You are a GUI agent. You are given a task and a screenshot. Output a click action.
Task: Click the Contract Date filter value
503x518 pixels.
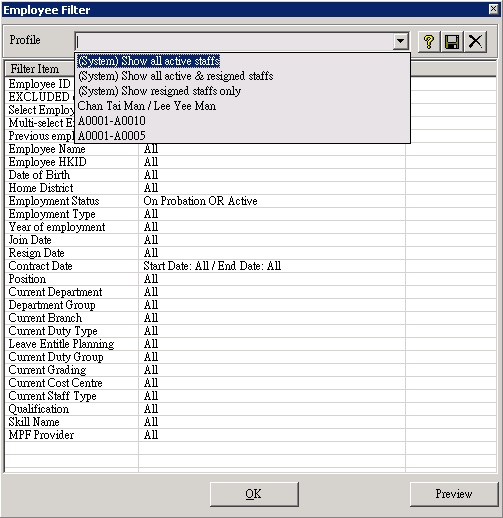[x=212, y=266]
